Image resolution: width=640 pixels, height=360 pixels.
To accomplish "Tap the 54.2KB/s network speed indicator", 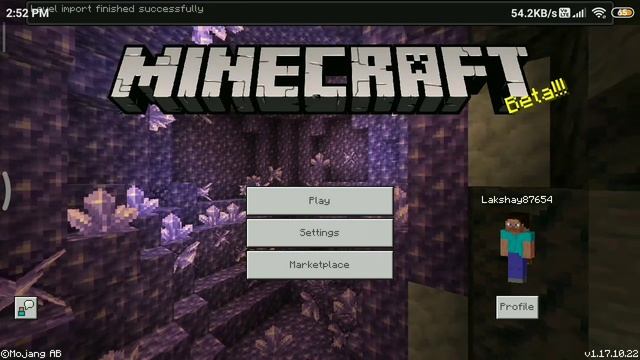I will point(534,13).
